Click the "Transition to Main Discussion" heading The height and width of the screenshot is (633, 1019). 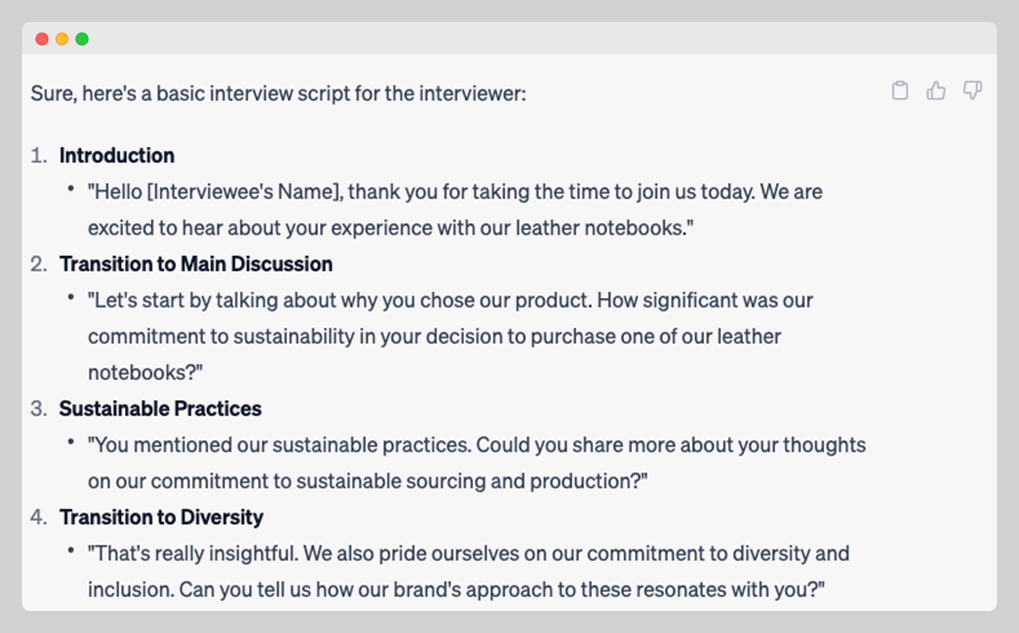click(x=196, y=264)
